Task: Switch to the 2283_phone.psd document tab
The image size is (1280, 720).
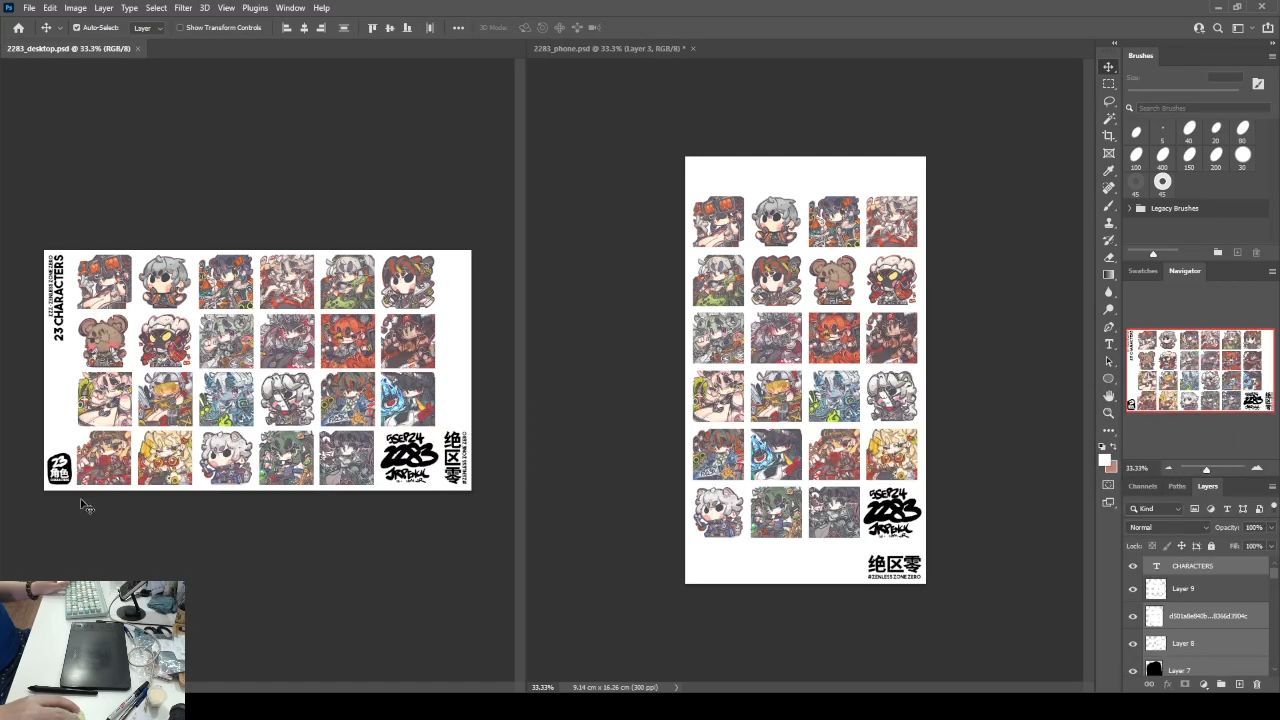Action: [x=609, y=48]
